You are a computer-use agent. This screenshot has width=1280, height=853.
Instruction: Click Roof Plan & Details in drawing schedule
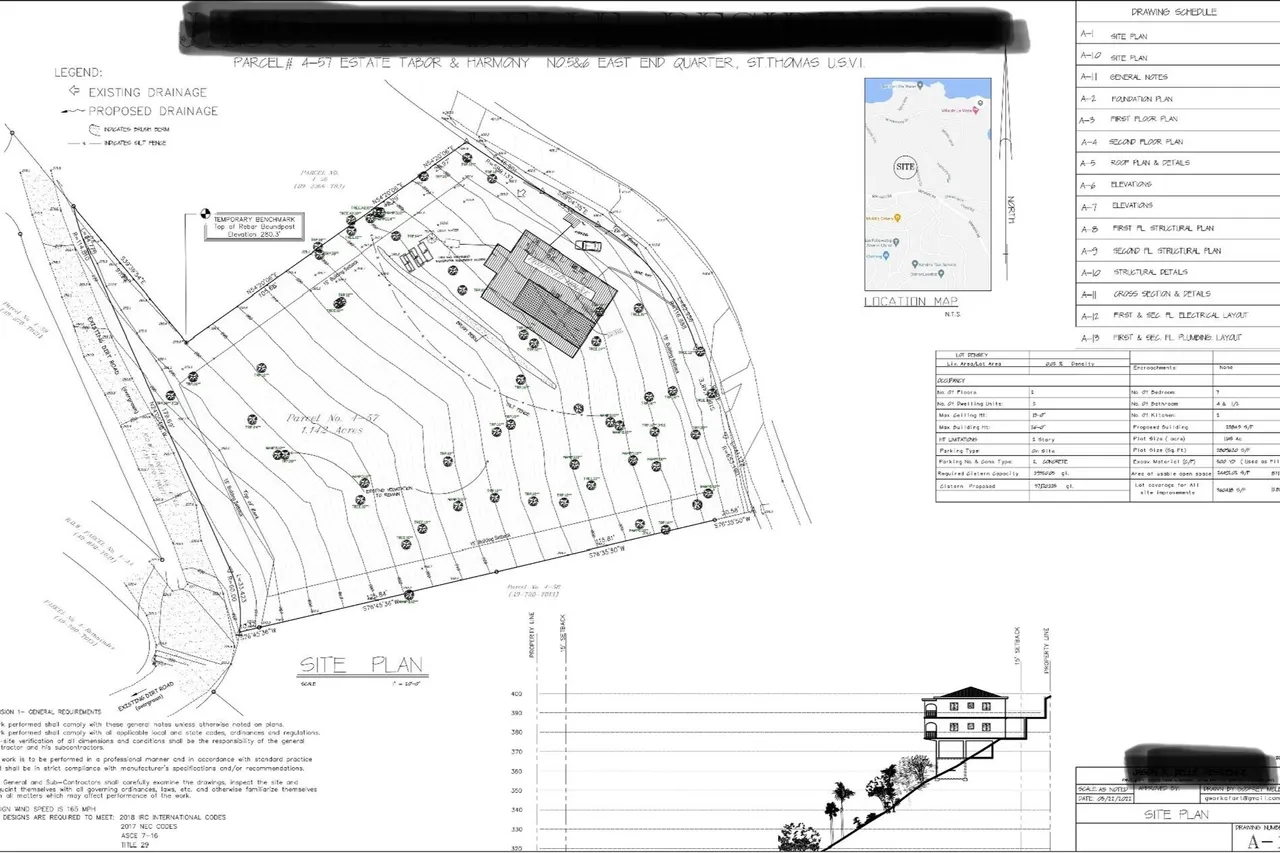pos(1150,163)
